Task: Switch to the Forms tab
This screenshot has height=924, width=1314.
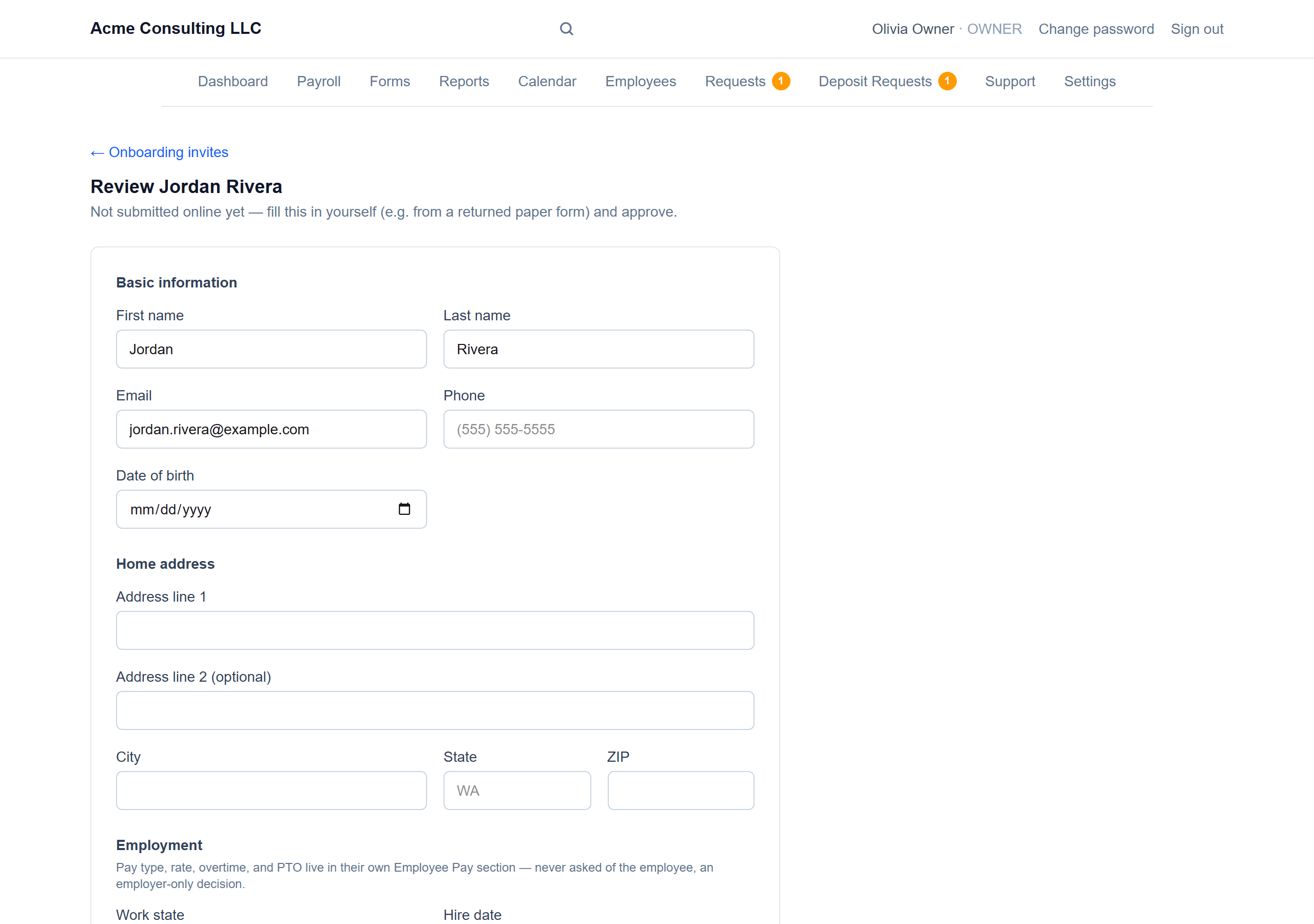Action: pyautogui.click(x=390, y=81)
